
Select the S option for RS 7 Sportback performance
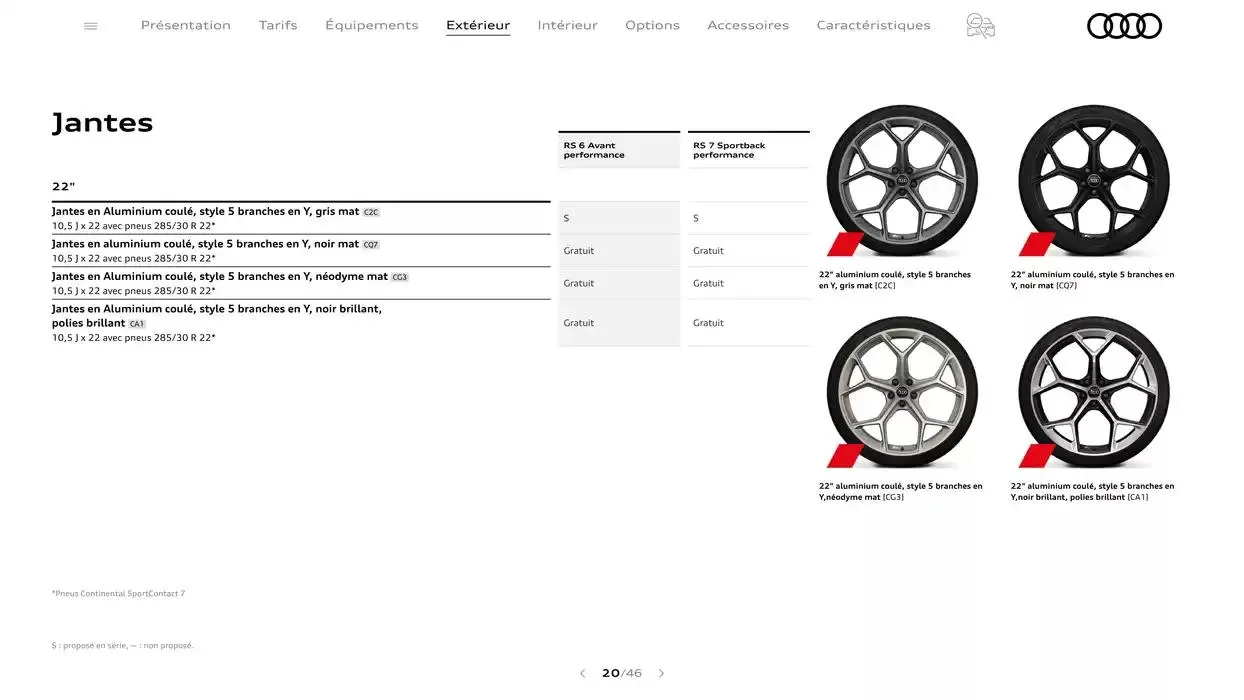696,217
